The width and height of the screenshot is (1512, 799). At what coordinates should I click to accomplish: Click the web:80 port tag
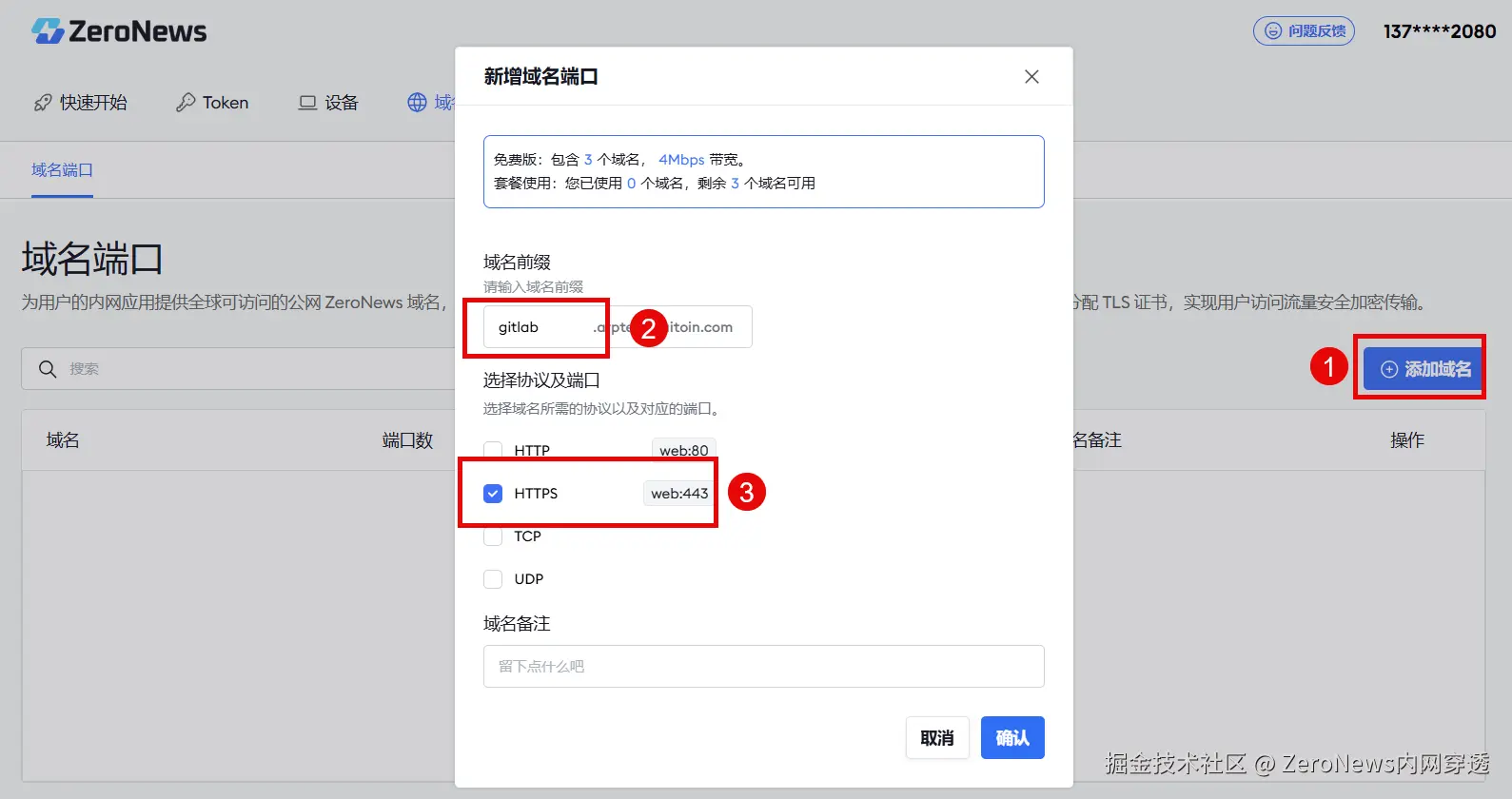point(684,450)
